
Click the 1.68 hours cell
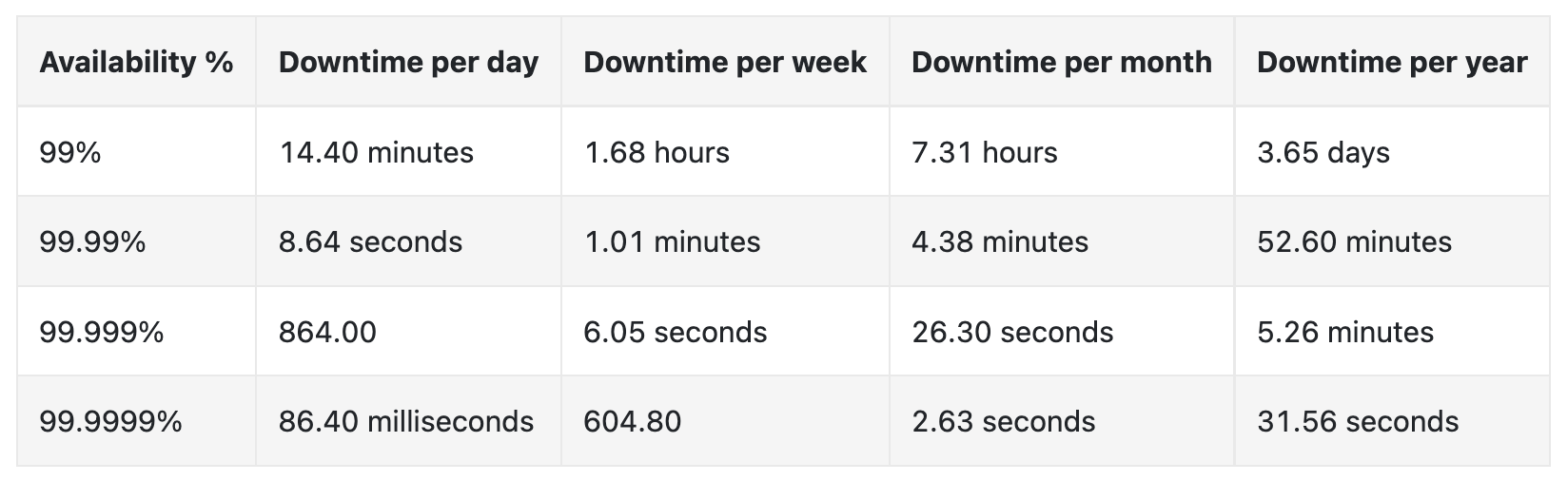click(657, 152)
